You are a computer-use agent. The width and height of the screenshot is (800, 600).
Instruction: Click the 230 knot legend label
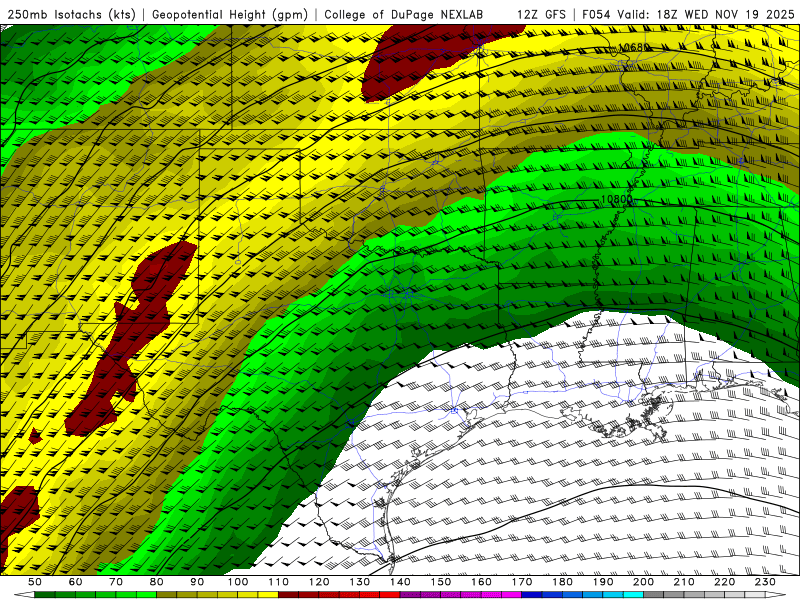tap(766, 582)
